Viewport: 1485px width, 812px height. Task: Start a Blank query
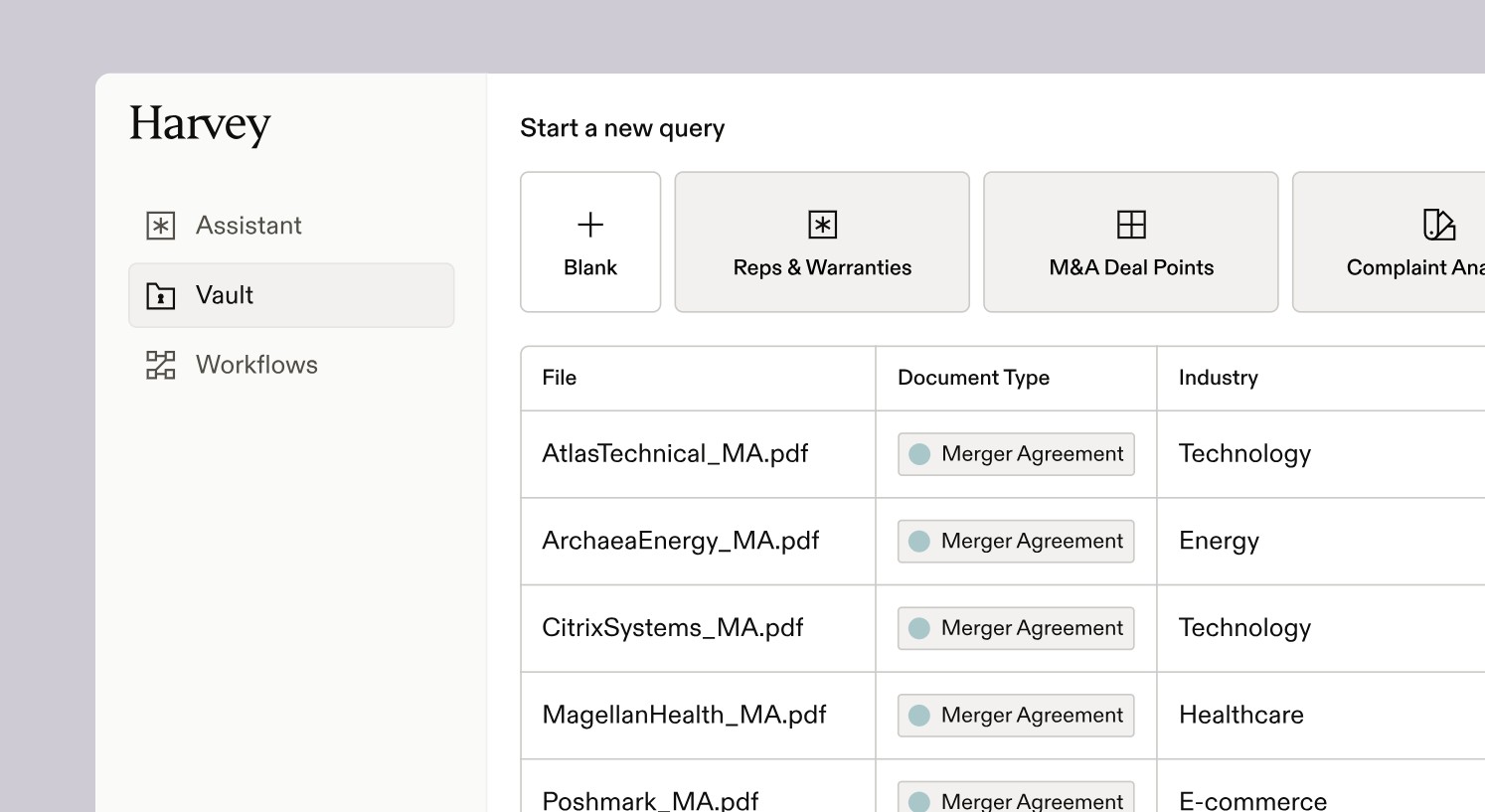(590, 243)
